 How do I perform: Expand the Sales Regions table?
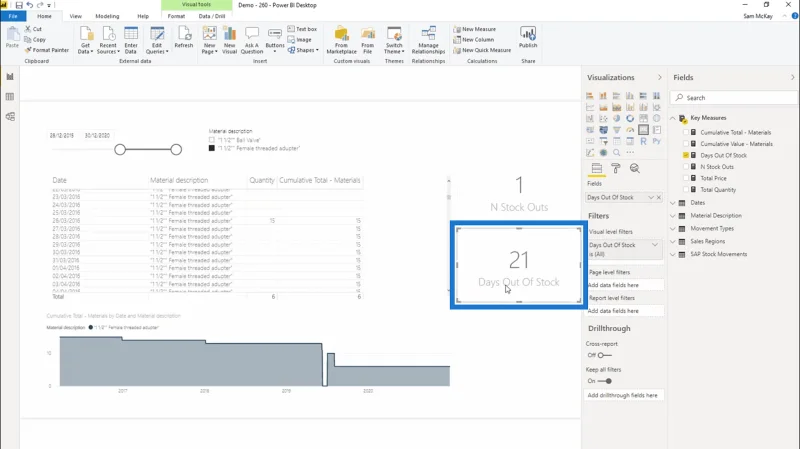673,241
